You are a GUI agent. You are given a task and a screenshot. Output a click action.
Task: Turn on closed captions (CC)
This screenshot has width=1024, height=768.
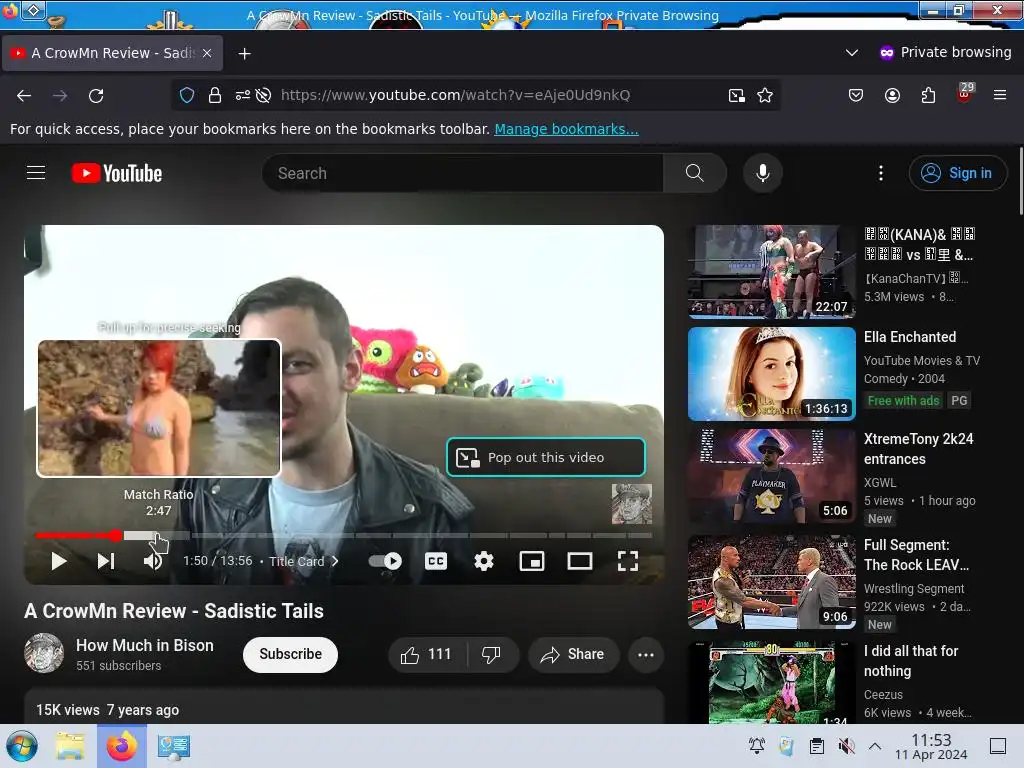click(x=436, y=561)
